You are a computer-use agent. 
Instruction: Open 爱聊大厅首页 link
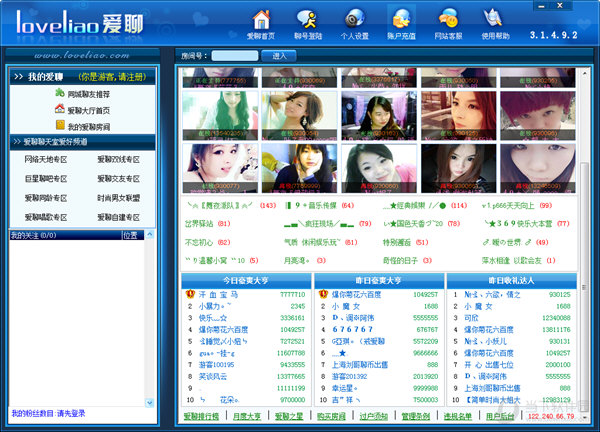[88, 111]
